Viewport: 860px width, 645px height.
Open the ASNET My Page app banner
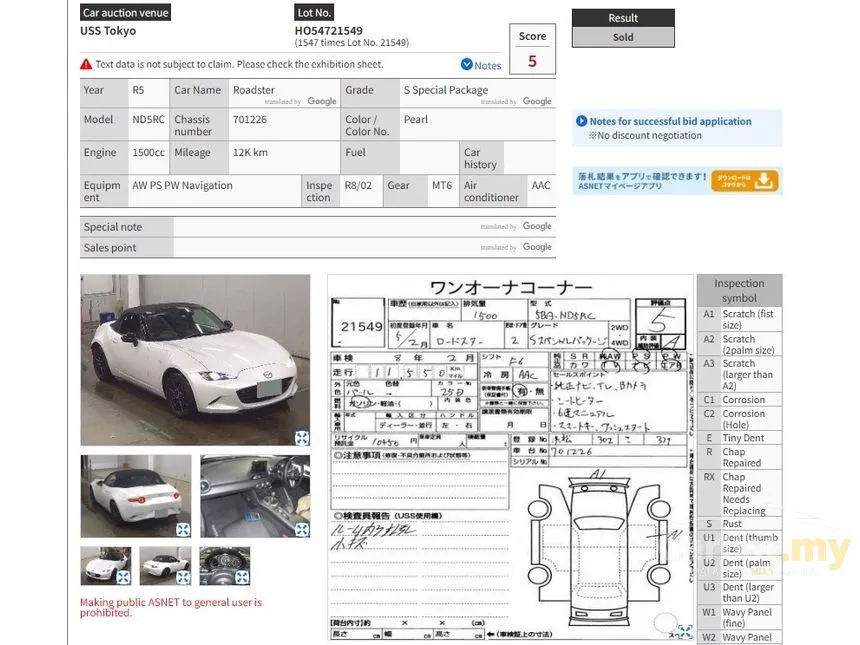[677, 181]
